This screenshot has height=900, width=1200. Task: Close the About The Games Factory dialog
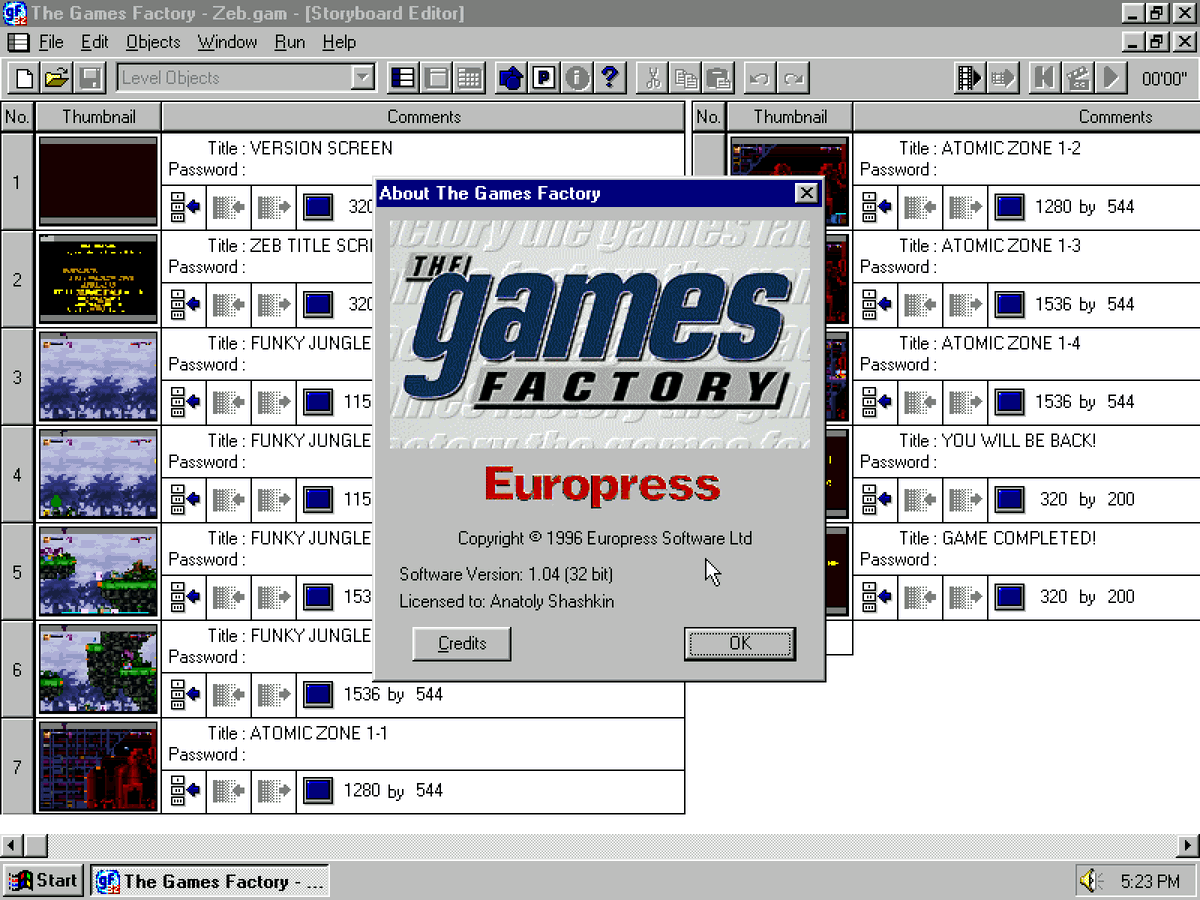click(x=807, y=193)
